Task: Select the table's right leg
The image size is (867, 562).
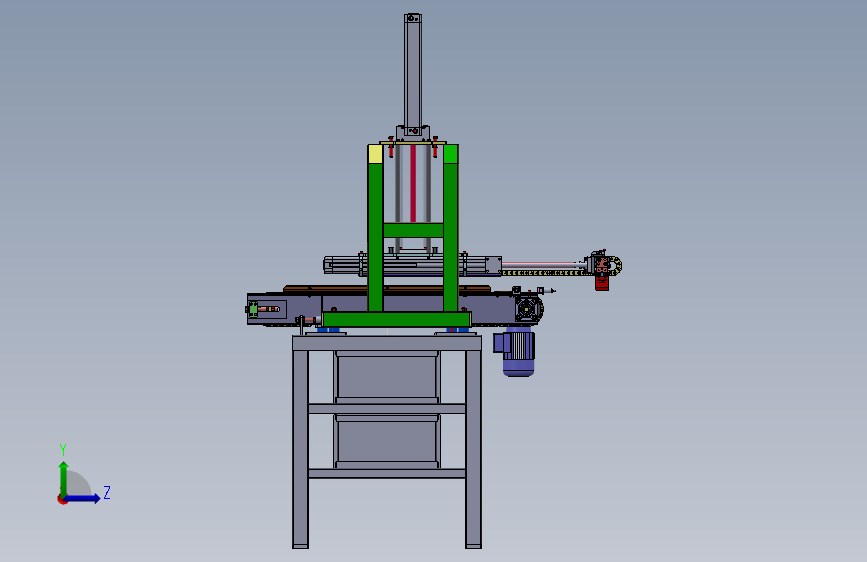Action: tap(473, 449)
